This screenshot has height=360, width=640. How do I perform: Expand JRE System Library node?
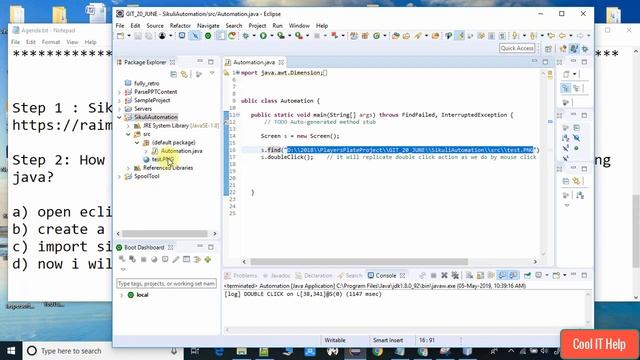[x=128, y=126]
